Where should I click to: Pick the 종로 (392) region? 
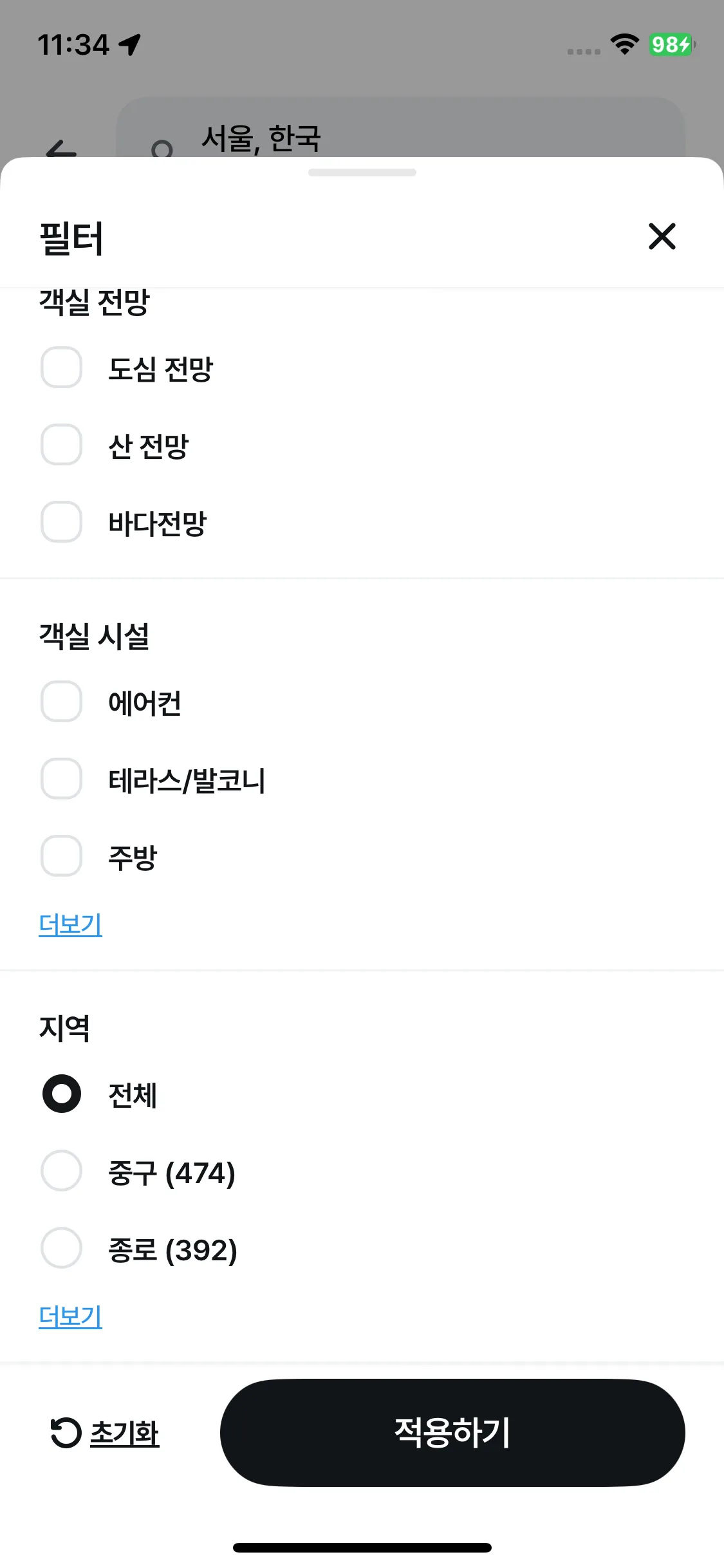pos(61,1248)
